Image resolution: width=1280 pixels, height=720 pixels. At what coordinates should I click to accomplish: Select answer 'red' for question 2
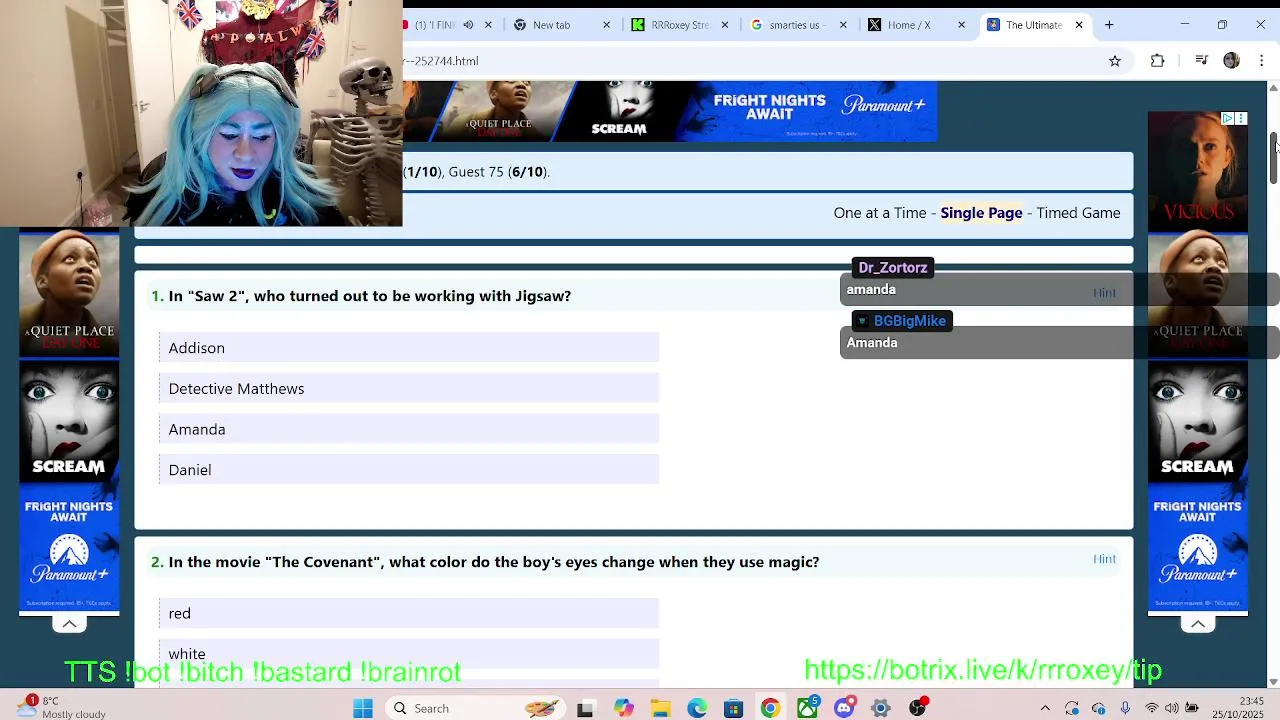click(409, 614)
